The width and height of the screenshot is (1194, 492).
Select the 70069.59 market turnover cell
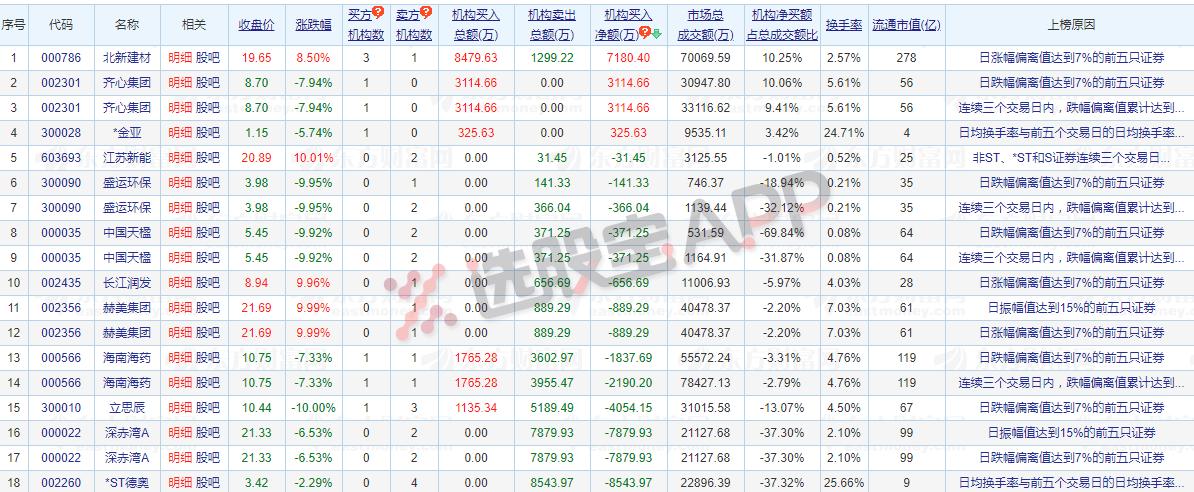pos(705,58)
